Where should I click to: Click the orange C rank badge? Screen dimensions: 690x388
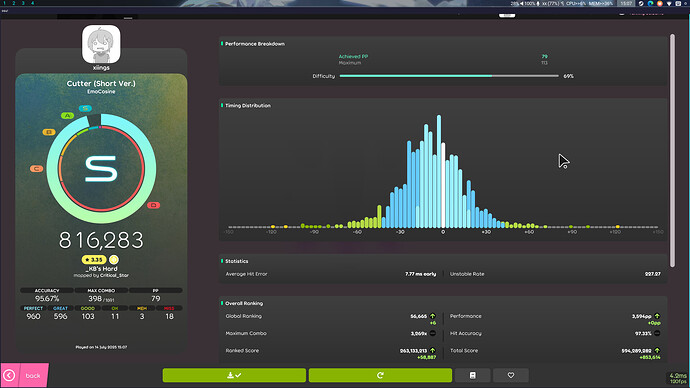pyautogui.click(x=37, y=168)
